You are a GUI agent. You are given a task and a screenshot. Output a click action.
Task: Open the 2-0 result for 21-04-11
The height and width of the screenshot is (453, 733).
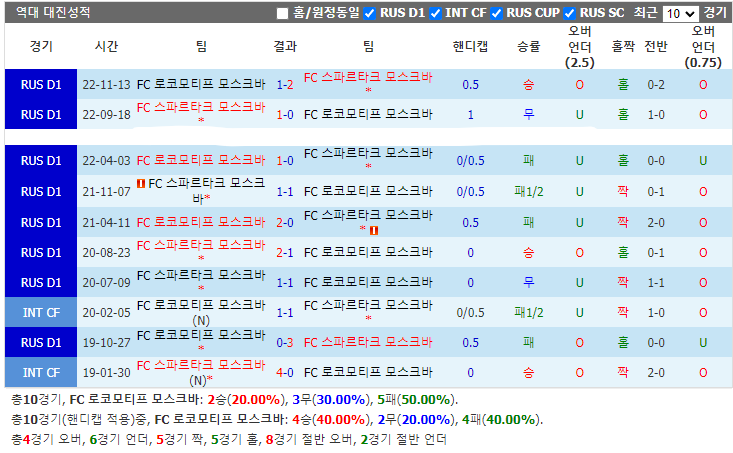tap(285, 223)
